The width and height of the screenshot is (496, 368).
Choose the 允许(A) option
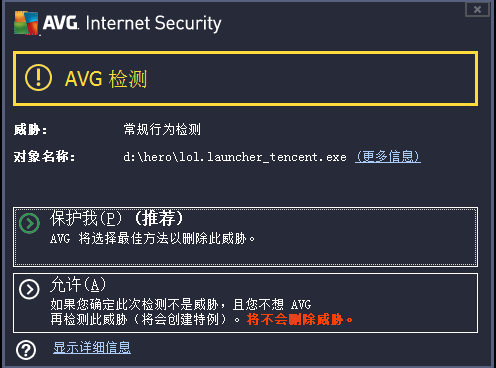tap(245, 303)
